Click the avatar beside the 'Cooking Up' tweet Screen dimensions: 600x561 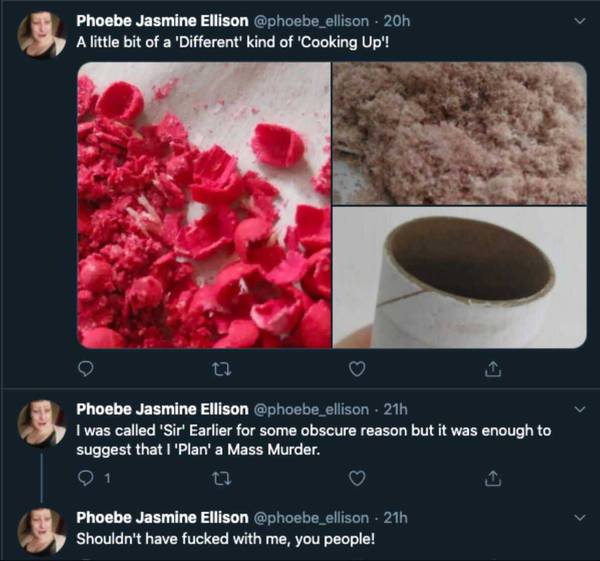(x=43, y=35)
